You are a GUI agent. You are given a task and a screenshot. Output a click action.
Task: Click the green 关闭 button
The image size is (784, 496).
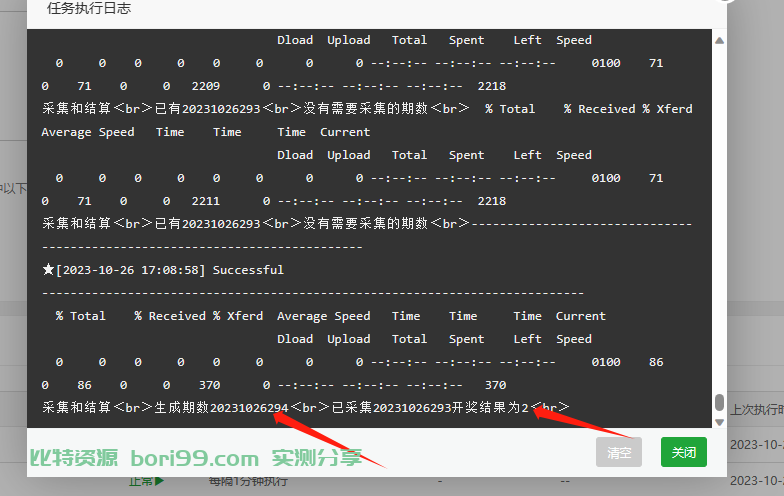coord(684,452)
